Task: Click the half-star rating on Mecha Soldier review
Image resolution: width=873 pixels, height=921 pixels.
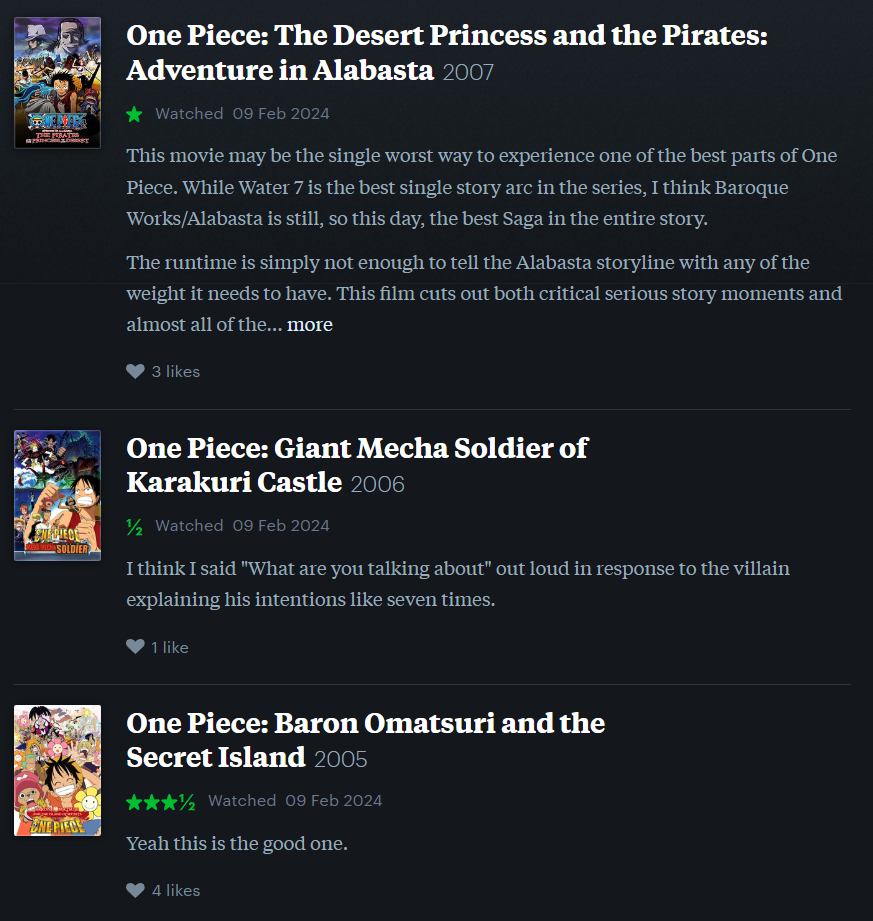Action: pyautogui.click(x=135, y=526)
